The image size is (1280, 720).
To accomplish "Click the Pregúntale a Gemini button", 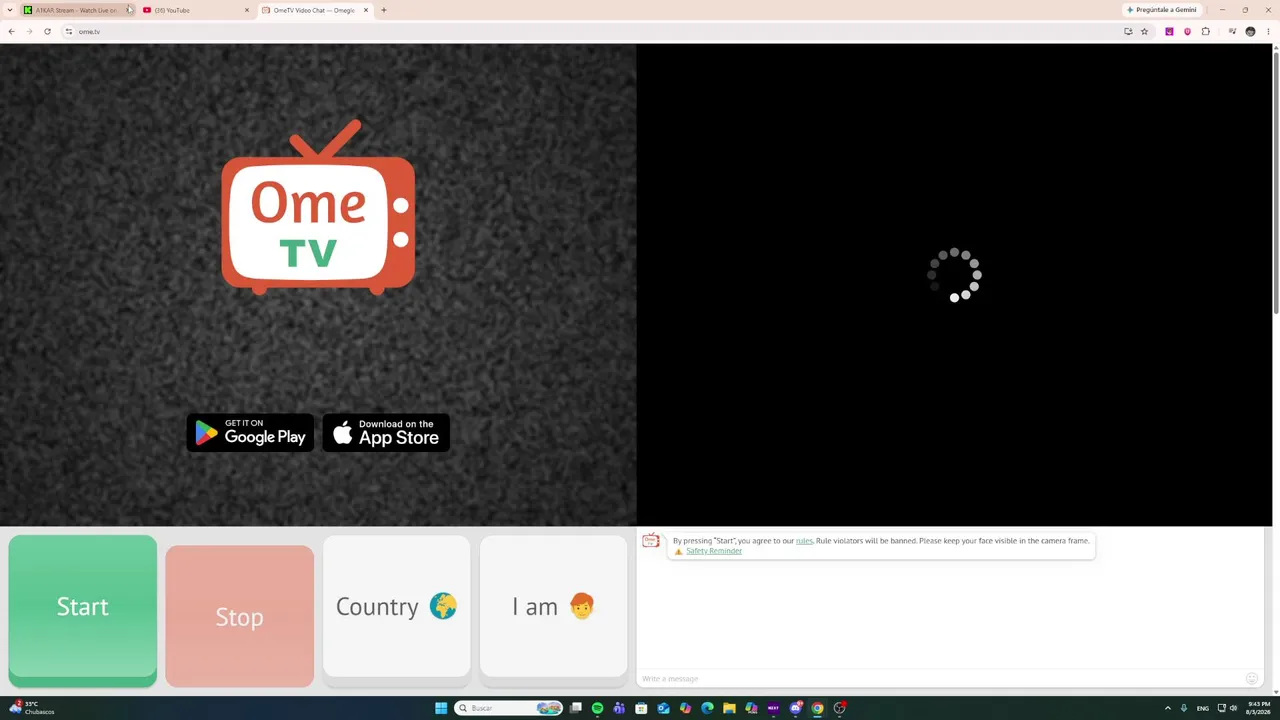I will tap(1161, 10).
